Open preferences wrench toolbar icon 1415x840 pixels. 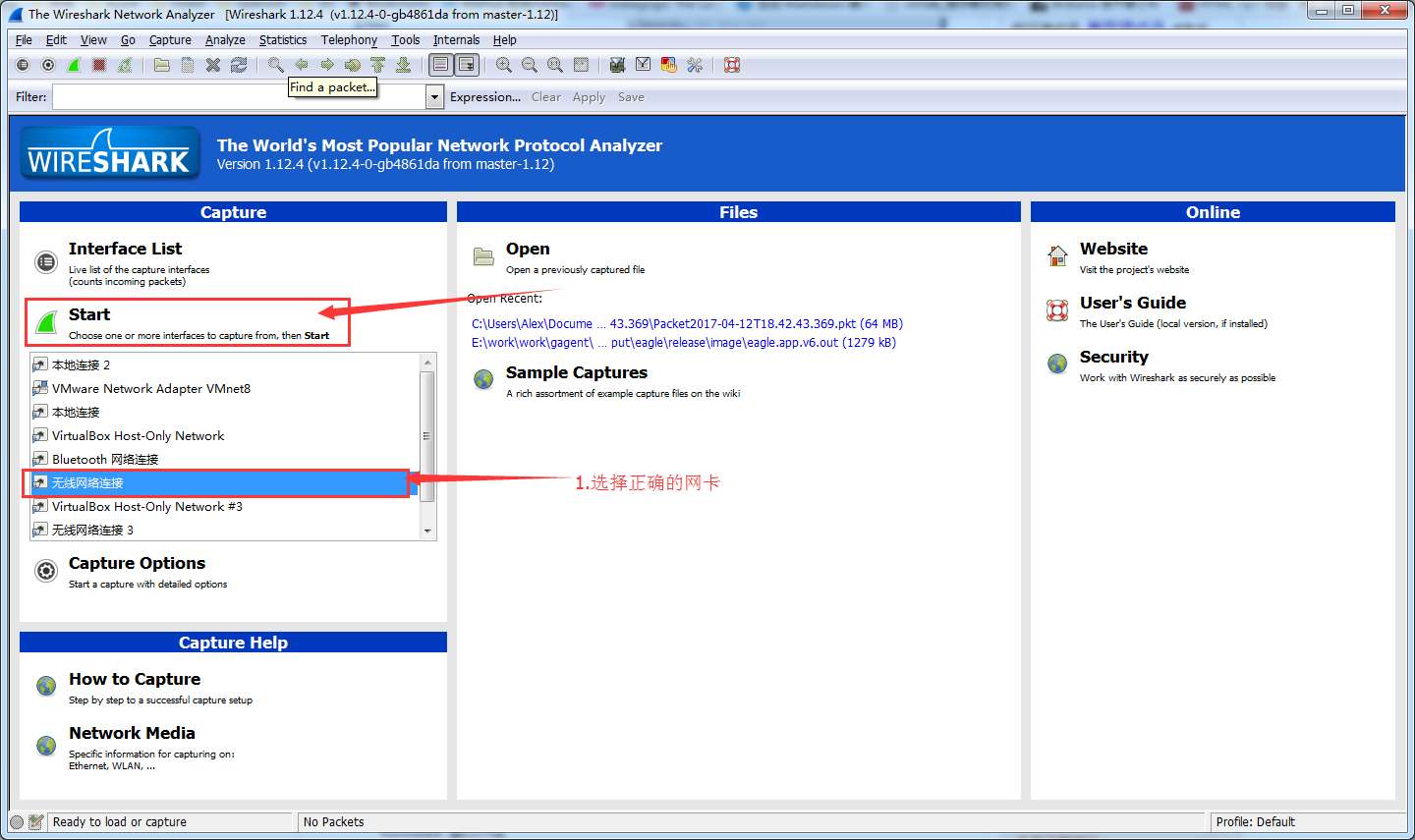(695, 65)
